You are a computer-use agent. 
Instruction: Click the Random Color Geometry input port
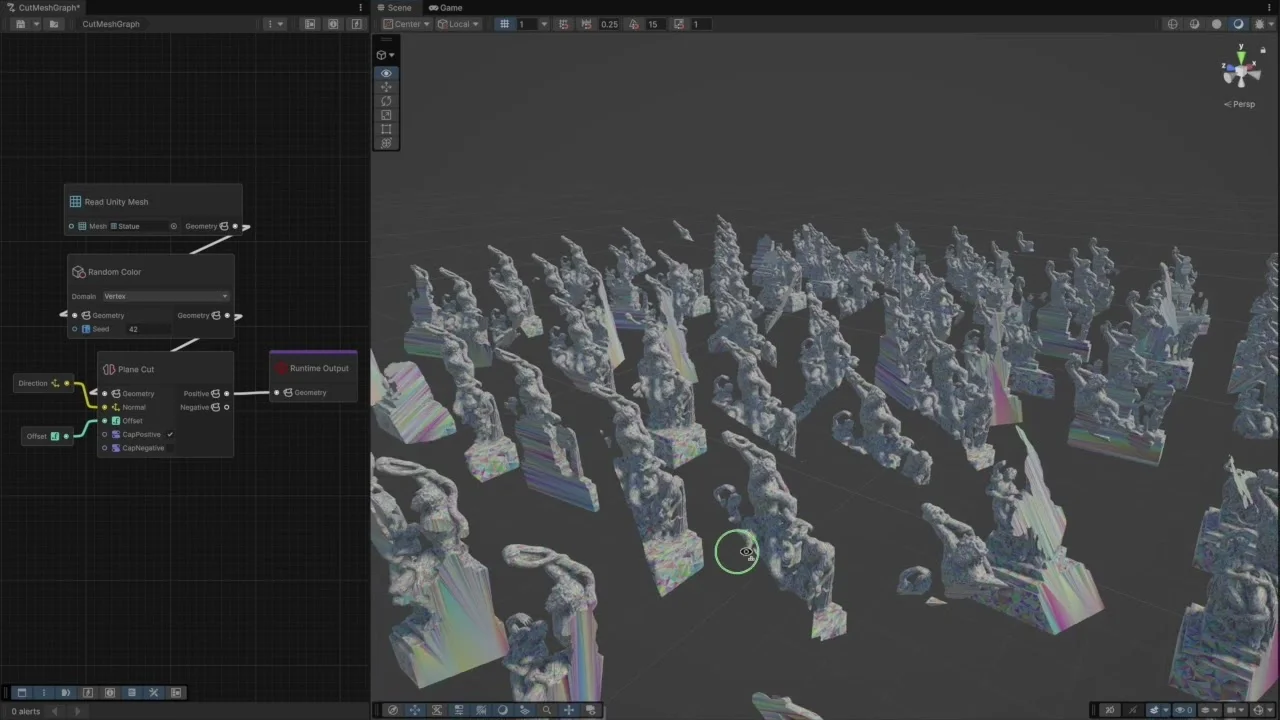pyautogui.click(x=74, y=316)
